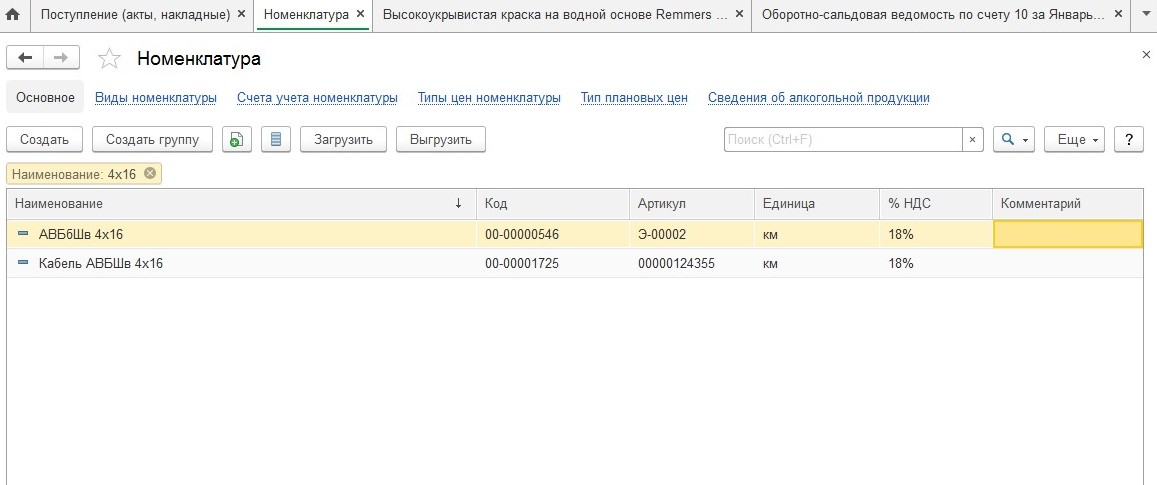Click the Home icon in tab bar
This screenshot has height=485, width=1157.
13,15
